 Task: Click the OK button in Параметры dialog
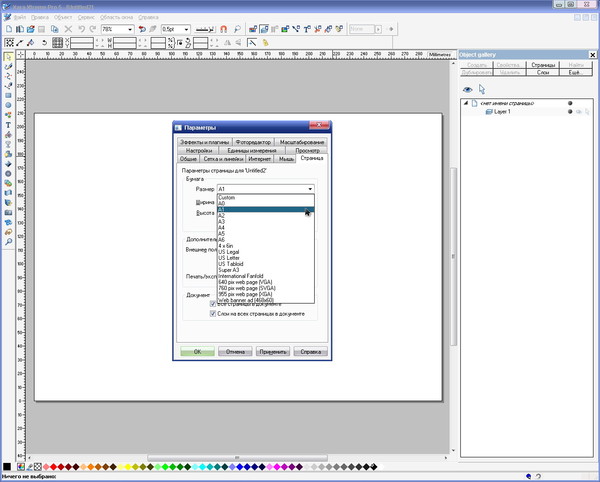pos(197,352)
